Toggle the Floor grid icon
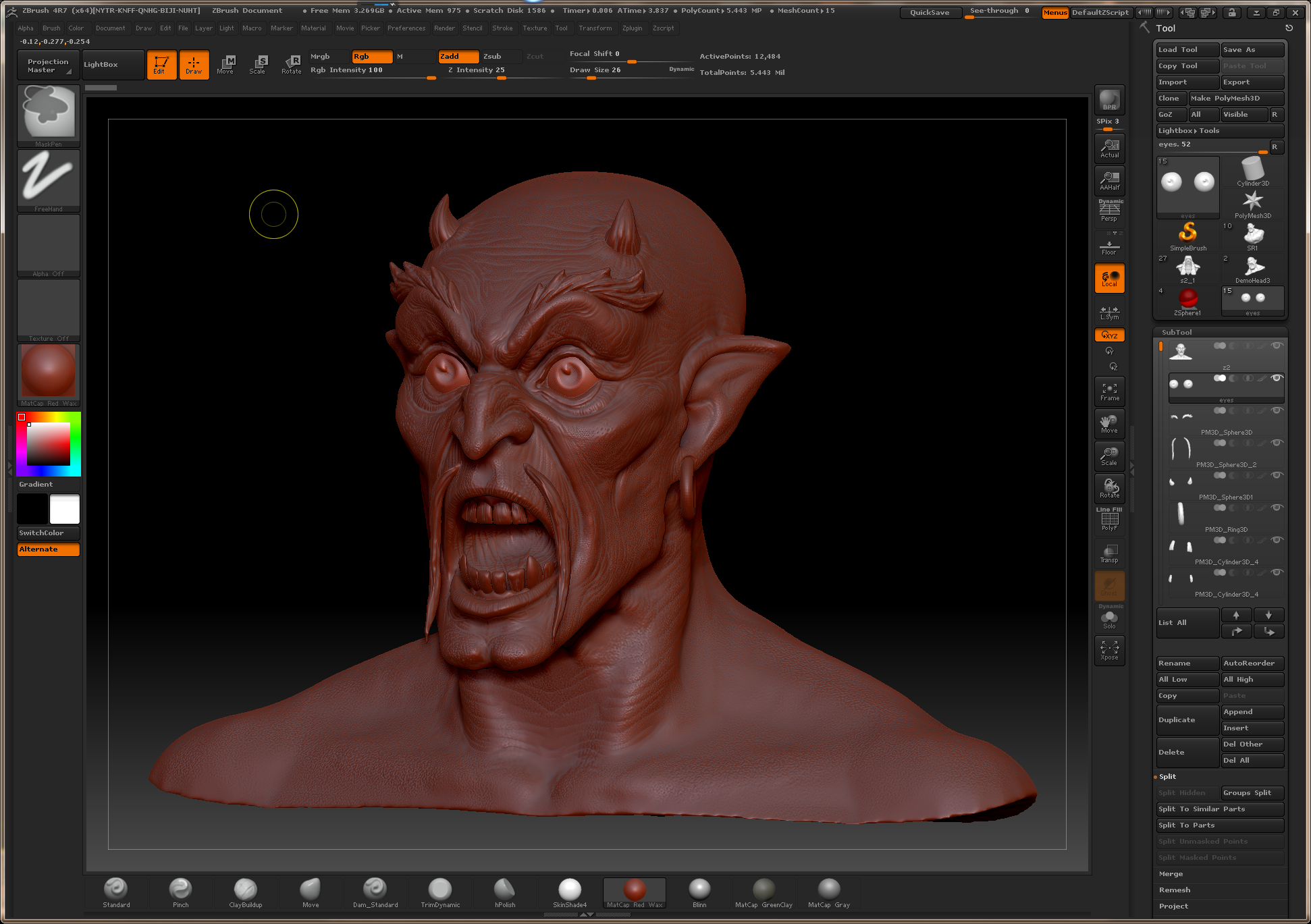The image size is (1311, 924). coord(1109,246)
